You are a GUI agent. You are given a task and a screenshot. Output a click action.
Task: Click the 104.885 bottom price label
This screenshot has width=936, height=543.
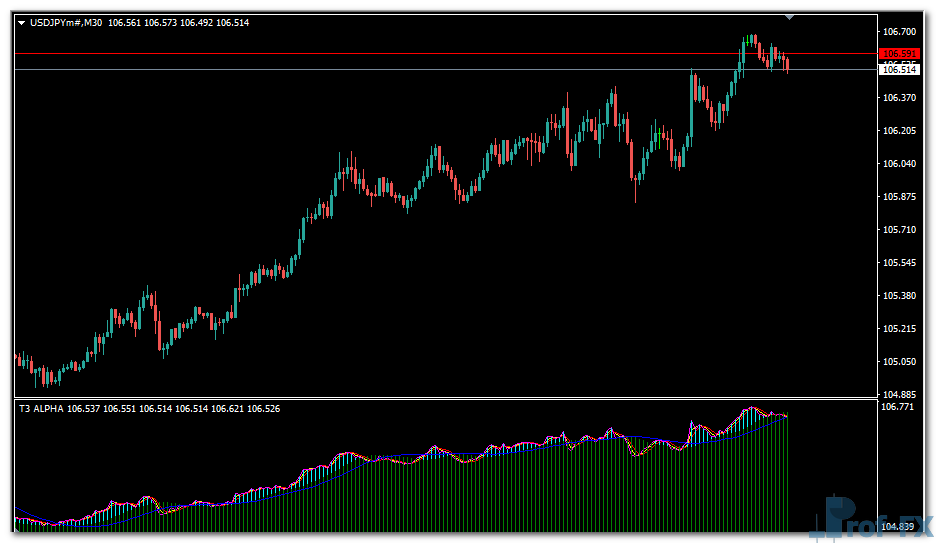tap(899, 394)
